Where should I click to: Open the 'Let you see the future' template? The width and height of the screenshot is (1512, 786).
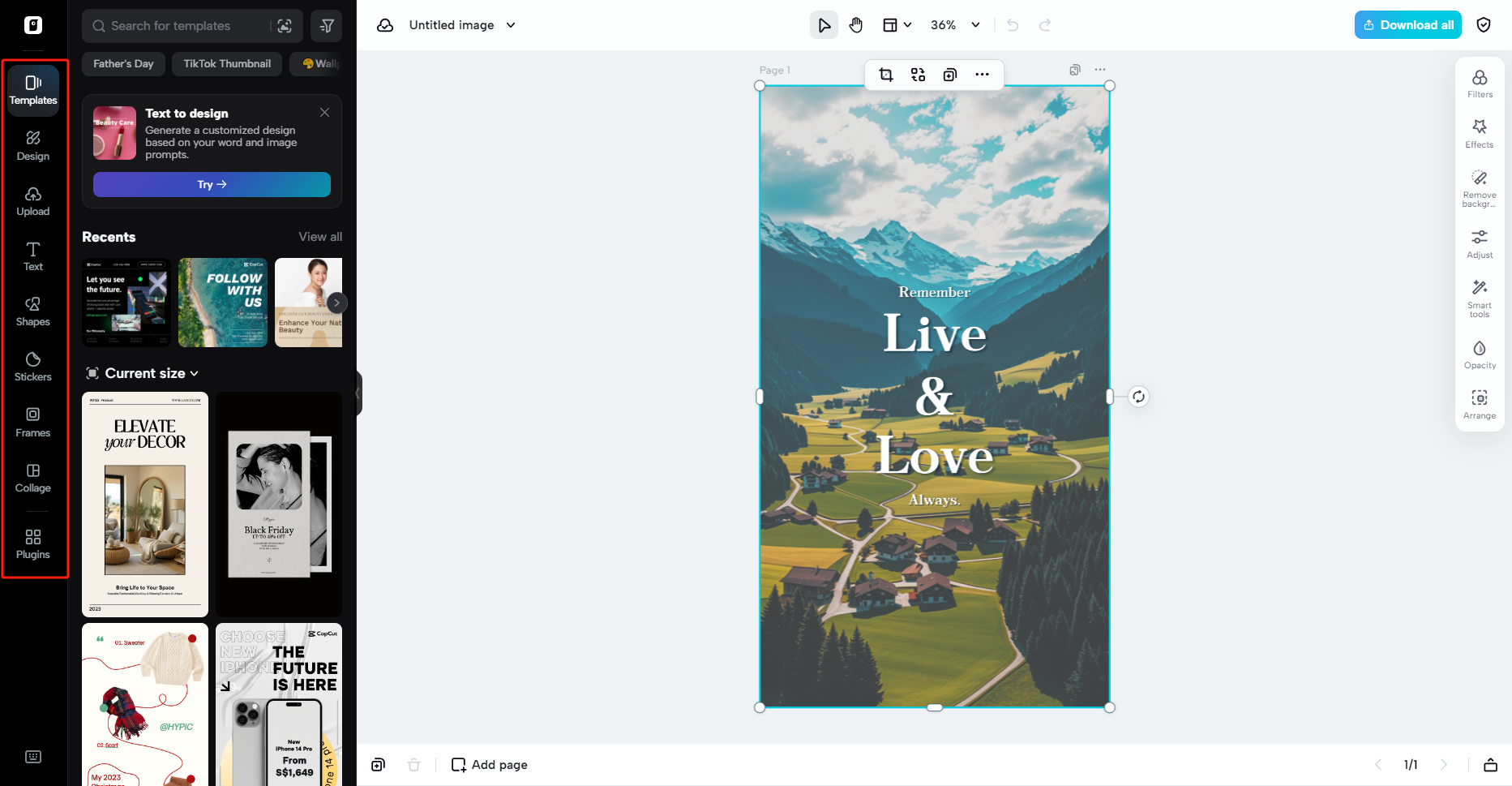[126, 303]
